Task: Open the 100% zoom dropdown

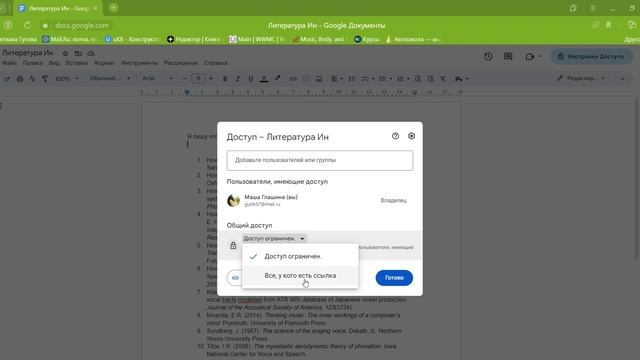Action: pyautogui.click(x=67, y=78)
